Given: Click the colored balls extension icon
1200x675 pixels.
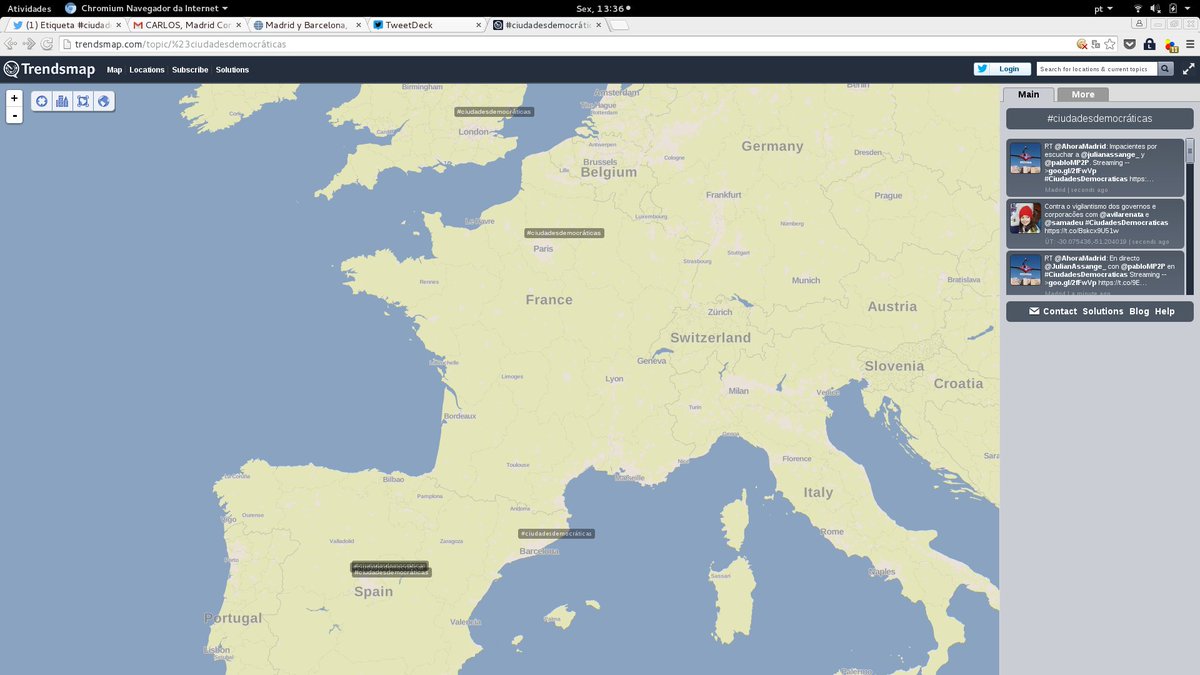Looking at the screenshot, I should pyautogui.click(x=1171, y=44).
